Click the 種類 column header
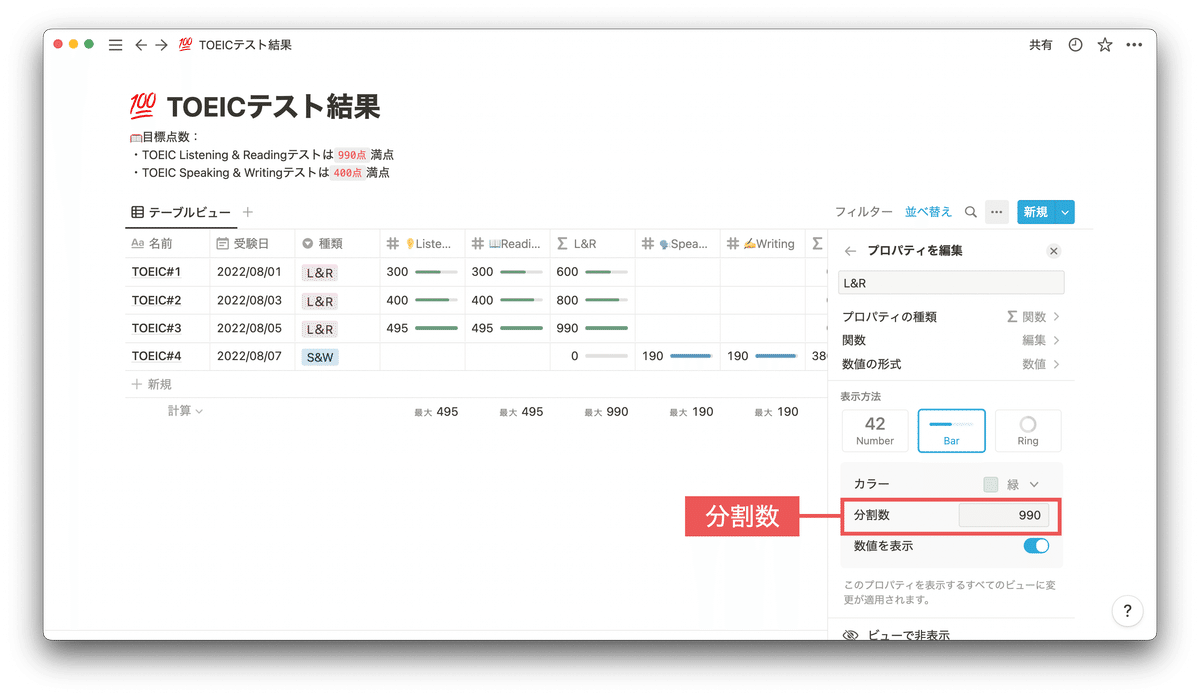 338,243
